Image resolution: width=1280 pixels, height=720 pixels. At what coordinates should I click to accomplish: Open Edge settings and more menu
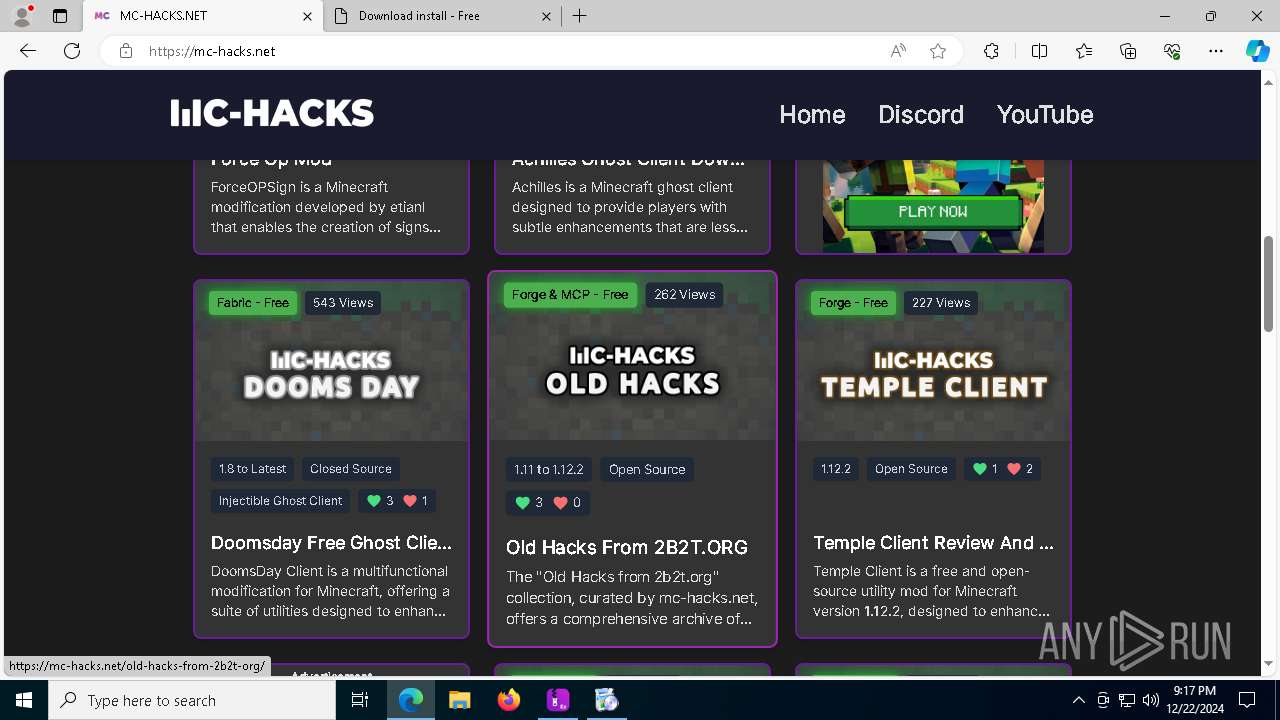1216,51
